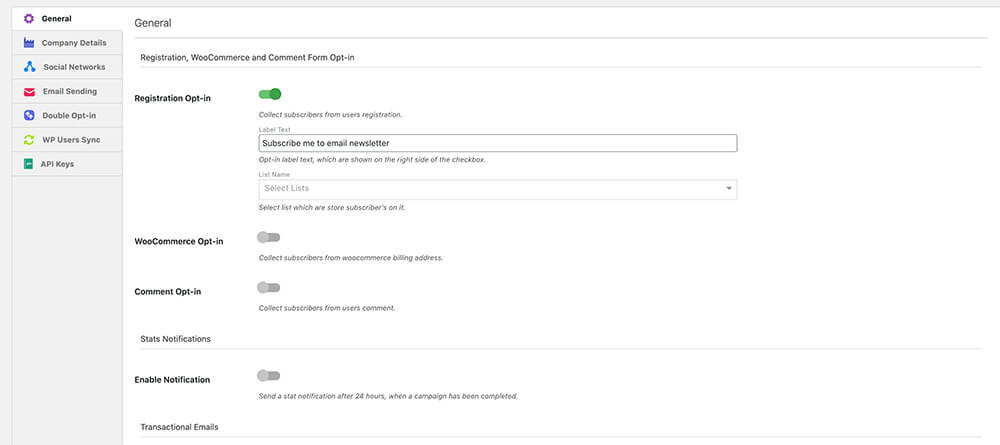This screenshot has height=445, width=1000.
Task: Click the API Keys icon
Action: click(x=29, y=164)
